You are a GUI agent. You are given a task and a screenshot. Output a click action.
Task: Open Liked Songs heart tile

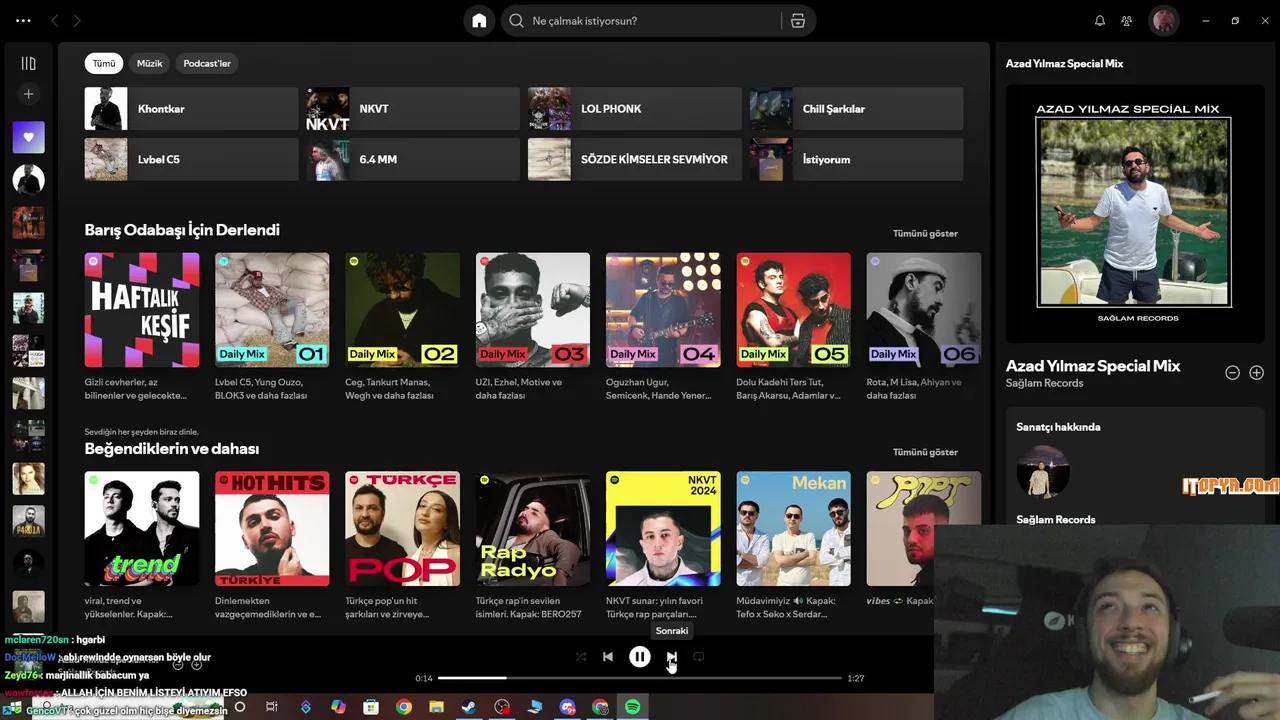pyautogui.click(x=28, y=137)
